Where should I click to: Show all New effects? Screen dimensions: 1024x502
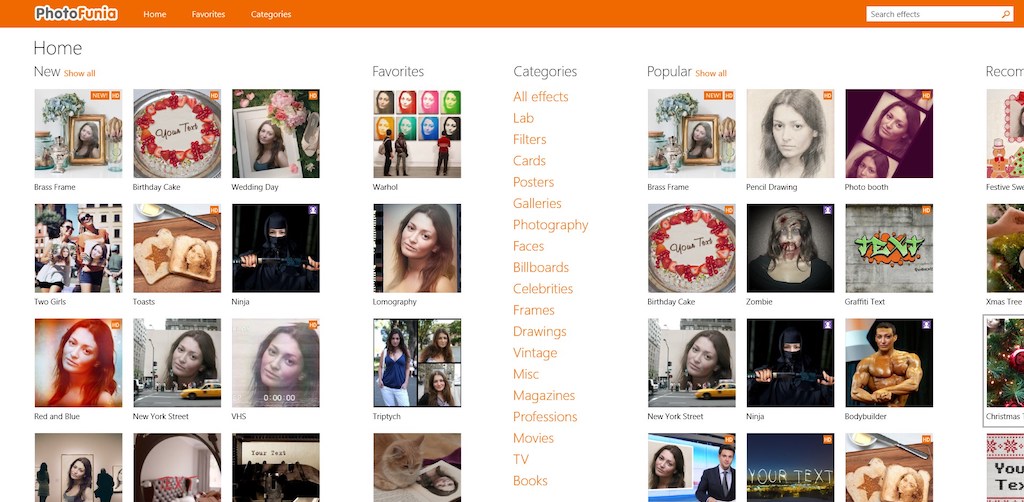click(x=80, y=73)
